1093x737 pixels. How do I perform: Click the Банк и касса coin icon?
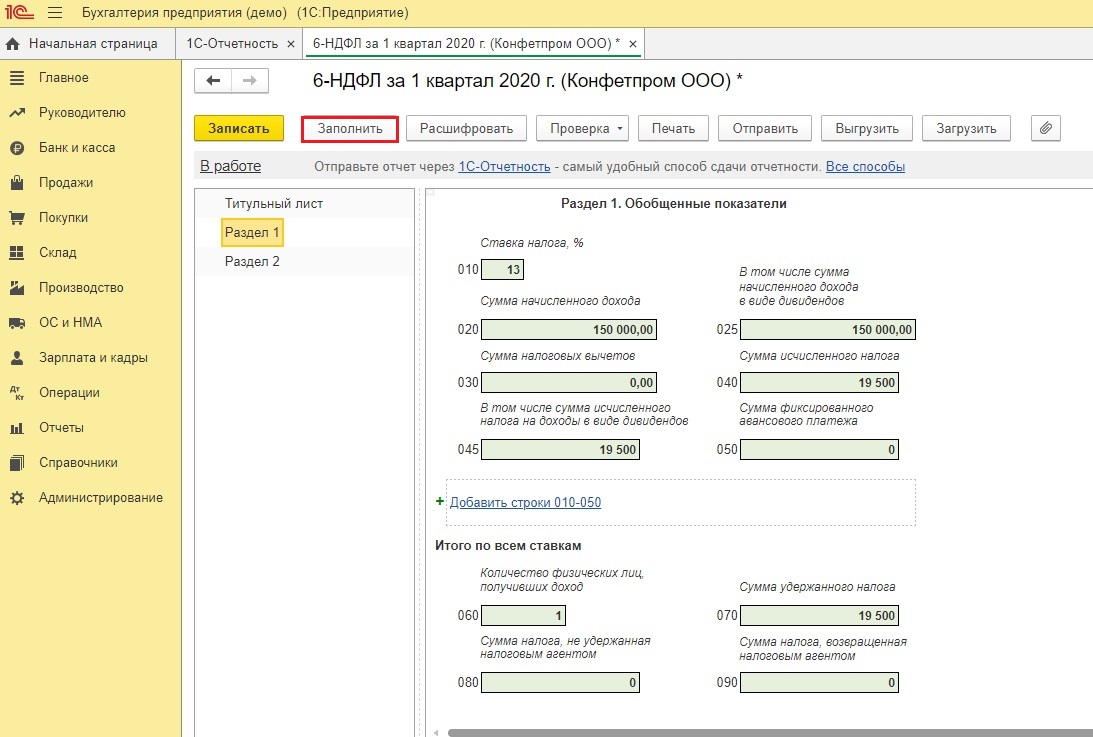coord(17,148)
